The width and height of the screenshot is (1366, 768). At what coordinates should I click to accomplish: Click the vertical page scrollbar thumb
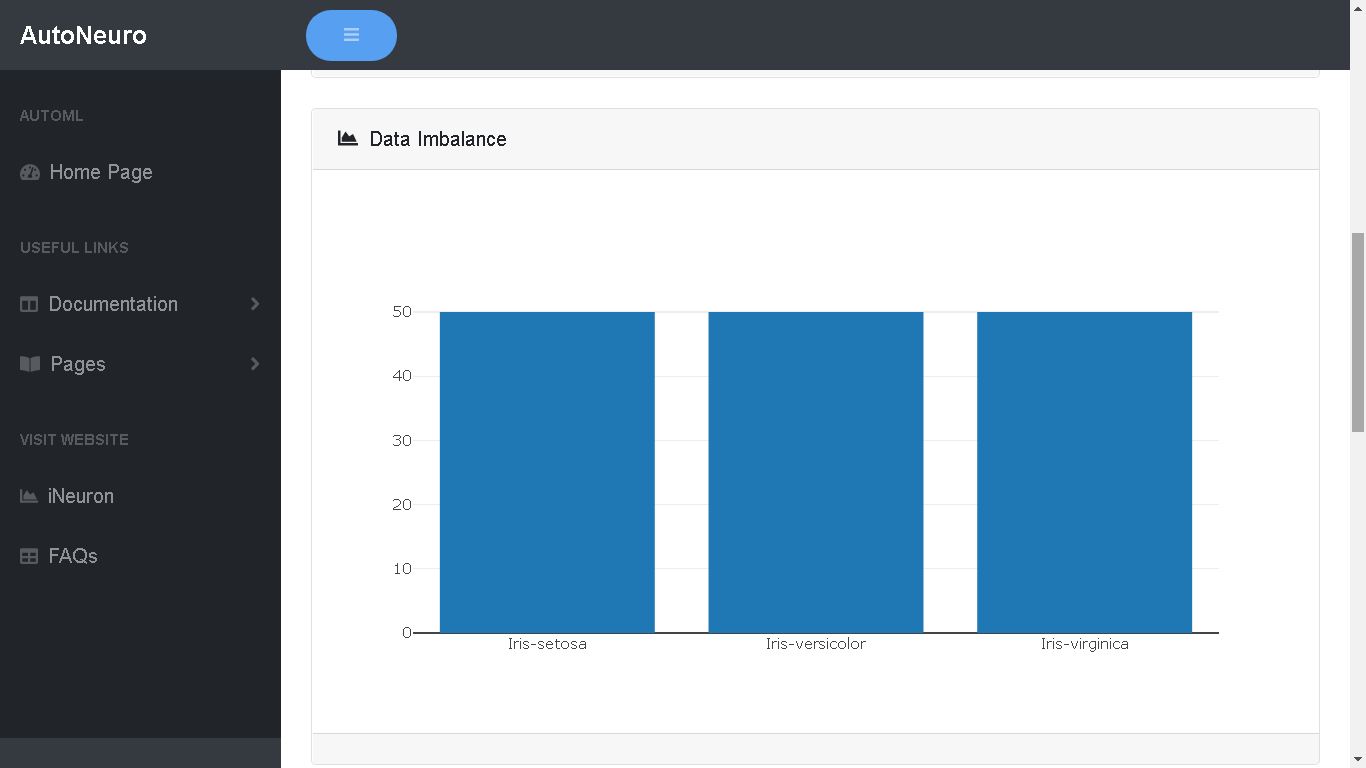click(1357, 332)
